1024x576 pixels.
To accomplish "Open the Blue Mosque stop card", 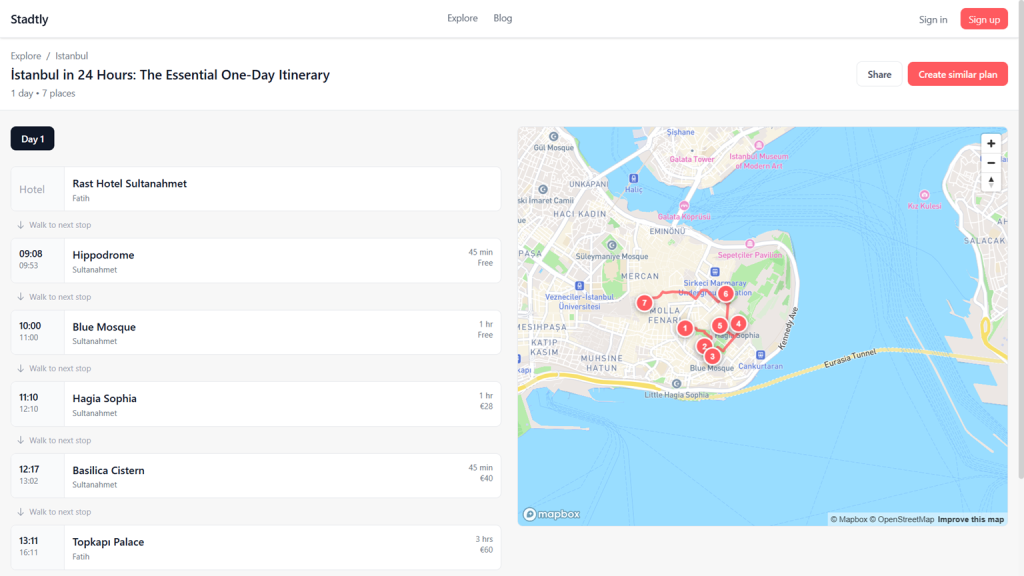I will [x=256, y=332].
